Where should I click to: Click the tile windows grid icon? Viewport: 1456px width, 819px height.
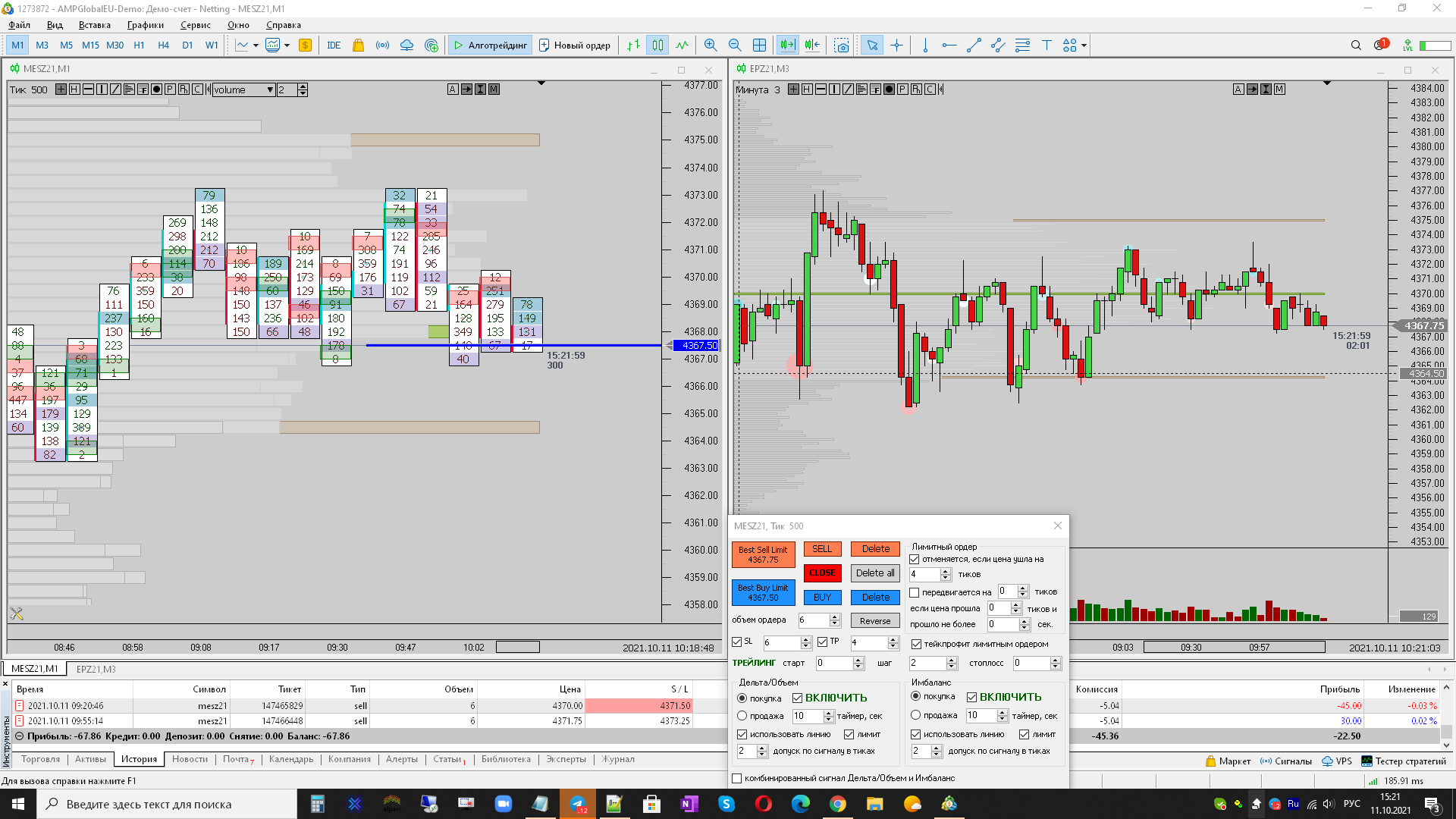pos(759,45)
